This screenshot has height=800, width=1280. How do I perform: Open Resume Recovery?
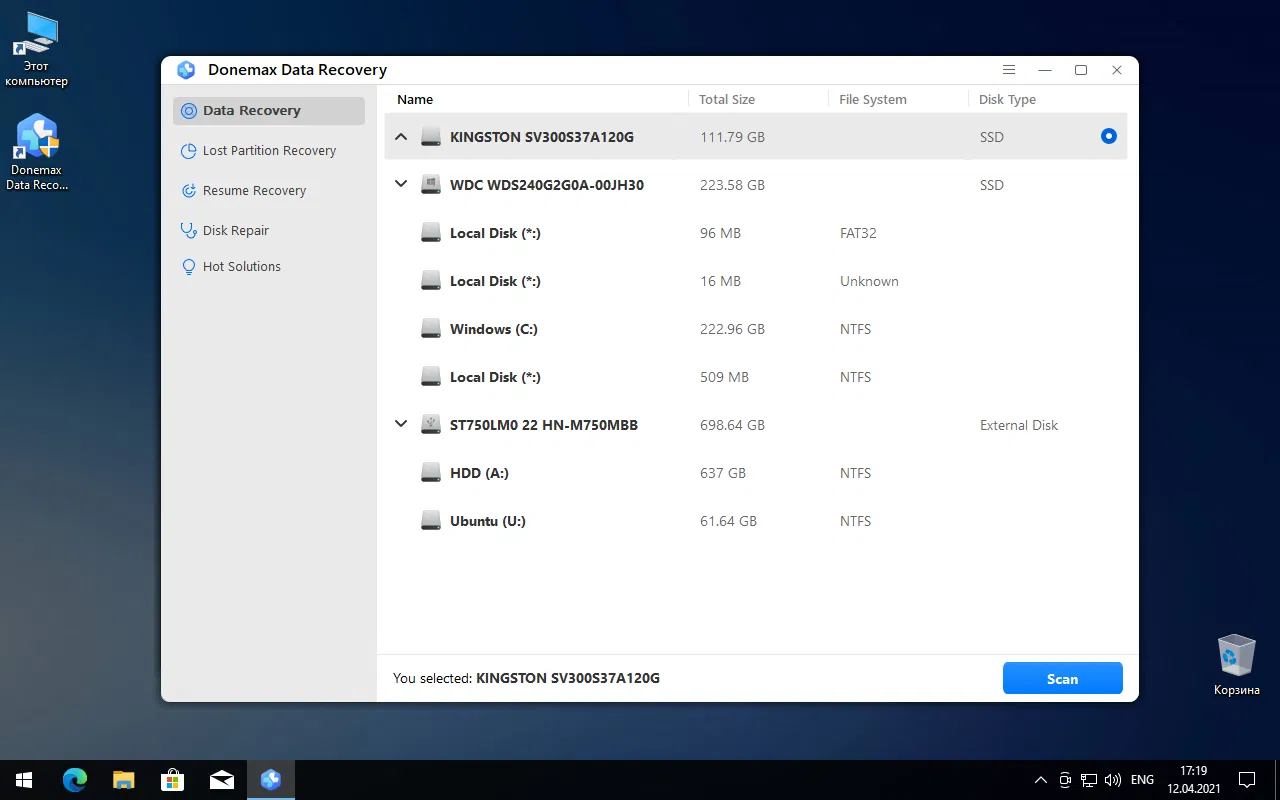(x=254, y=190)
